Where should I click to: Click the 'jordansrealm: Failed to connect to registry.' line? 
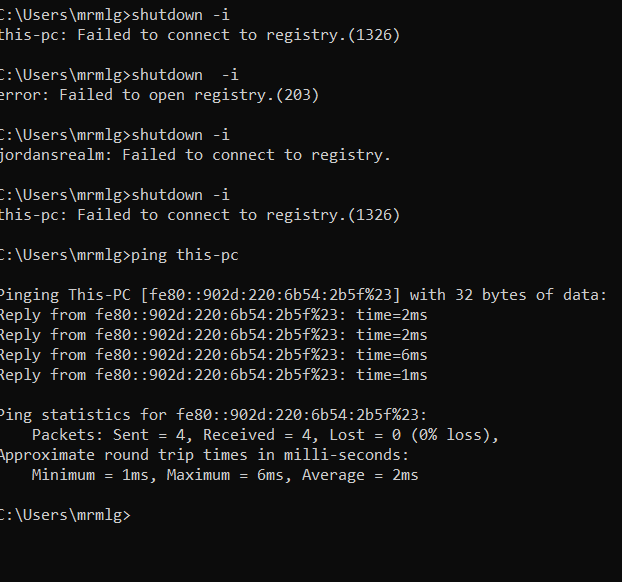click(x=196, y=155)
